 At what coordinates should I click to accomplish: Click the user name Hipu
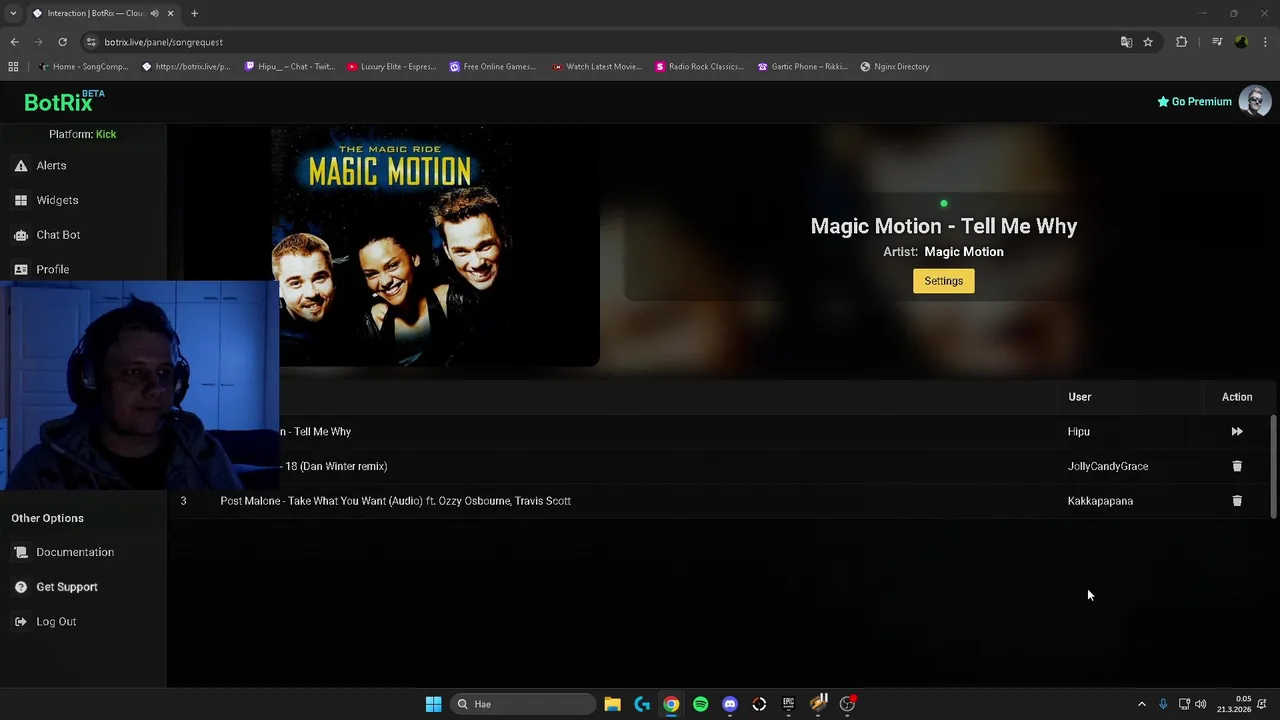(x=1078, y=432)
